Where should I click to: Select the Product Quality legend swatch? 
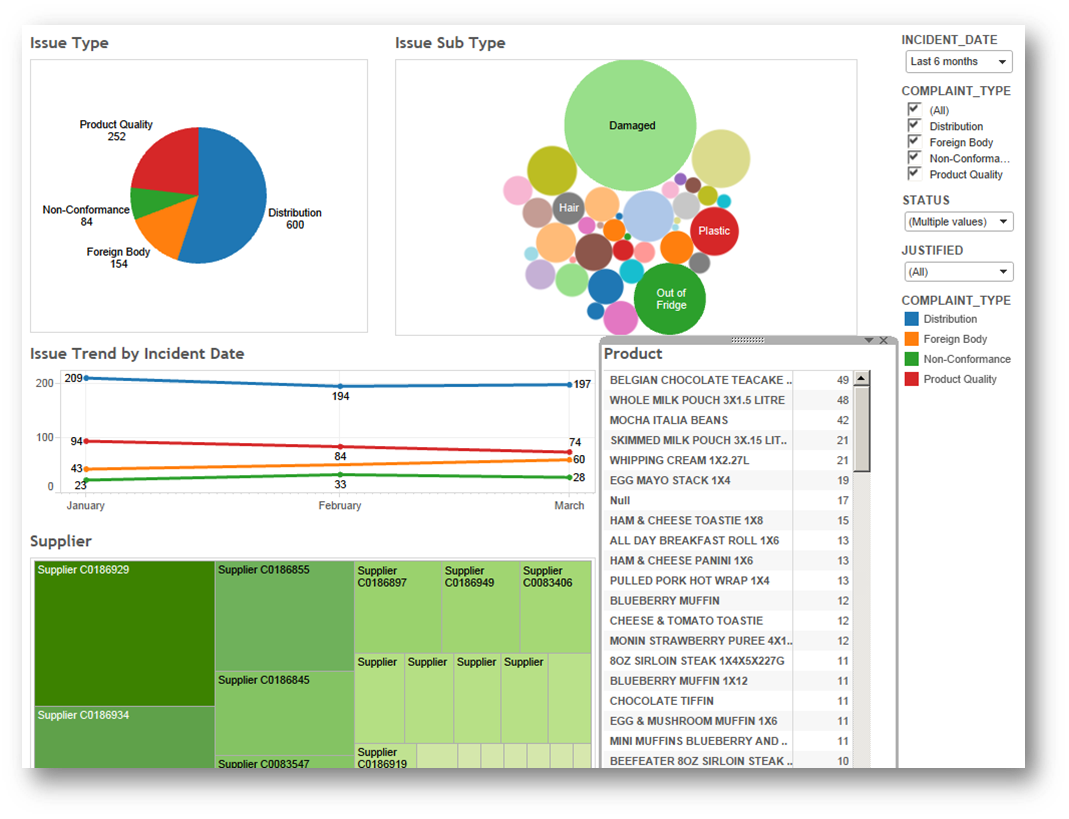pos(913,378)
